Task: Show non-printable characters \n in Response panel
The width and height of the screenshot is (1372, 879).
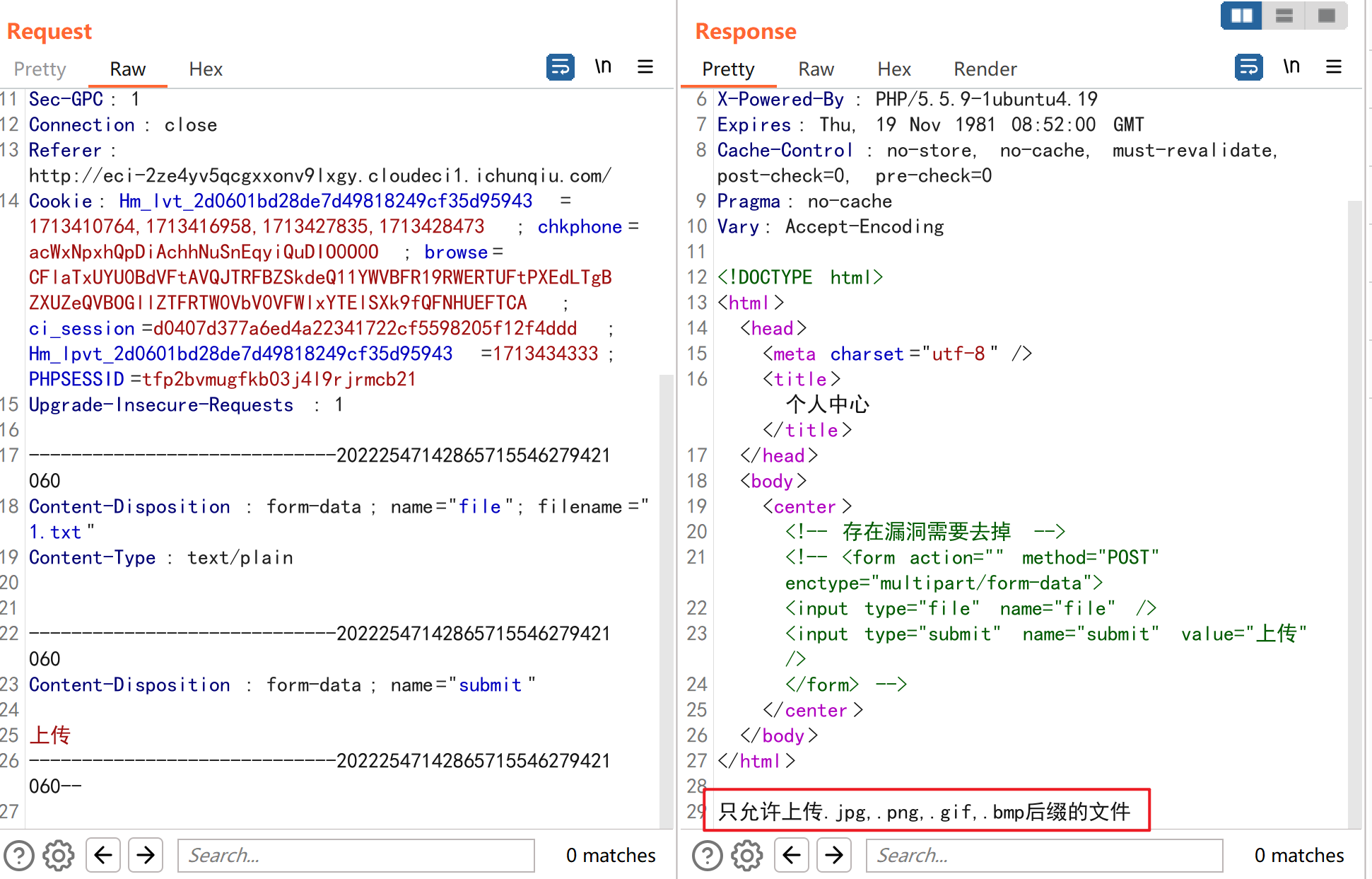Action: tap(1291, 67)
